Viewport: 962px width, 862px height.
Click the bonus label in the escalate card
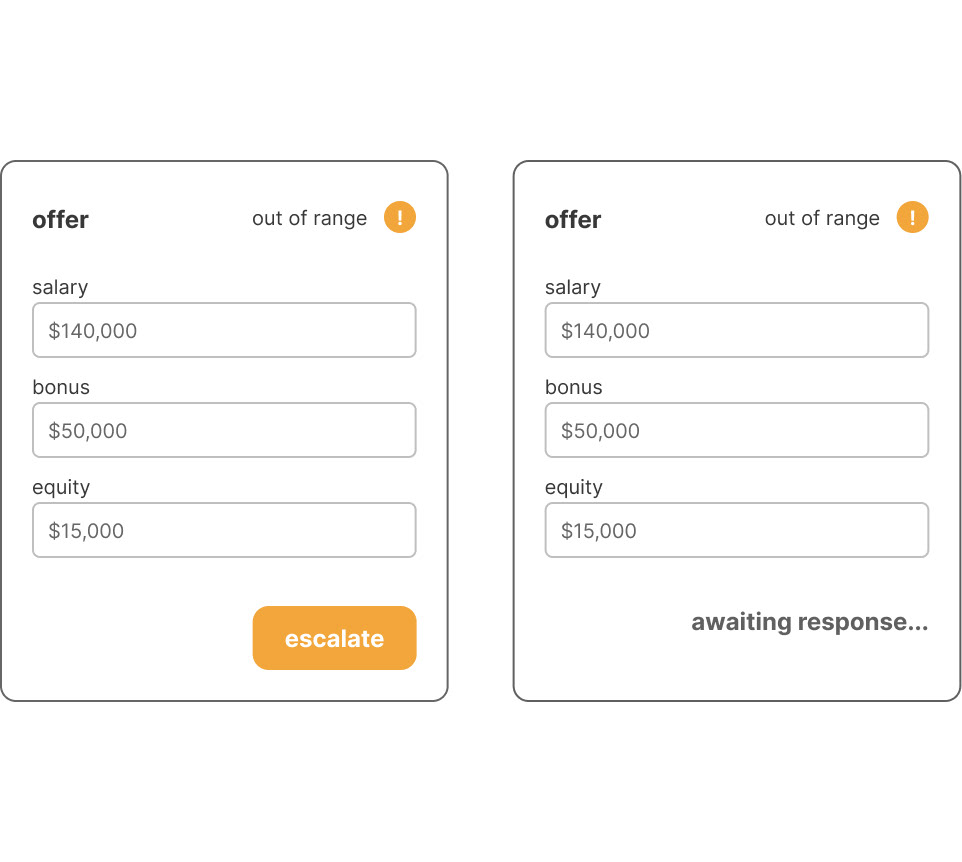61,387
